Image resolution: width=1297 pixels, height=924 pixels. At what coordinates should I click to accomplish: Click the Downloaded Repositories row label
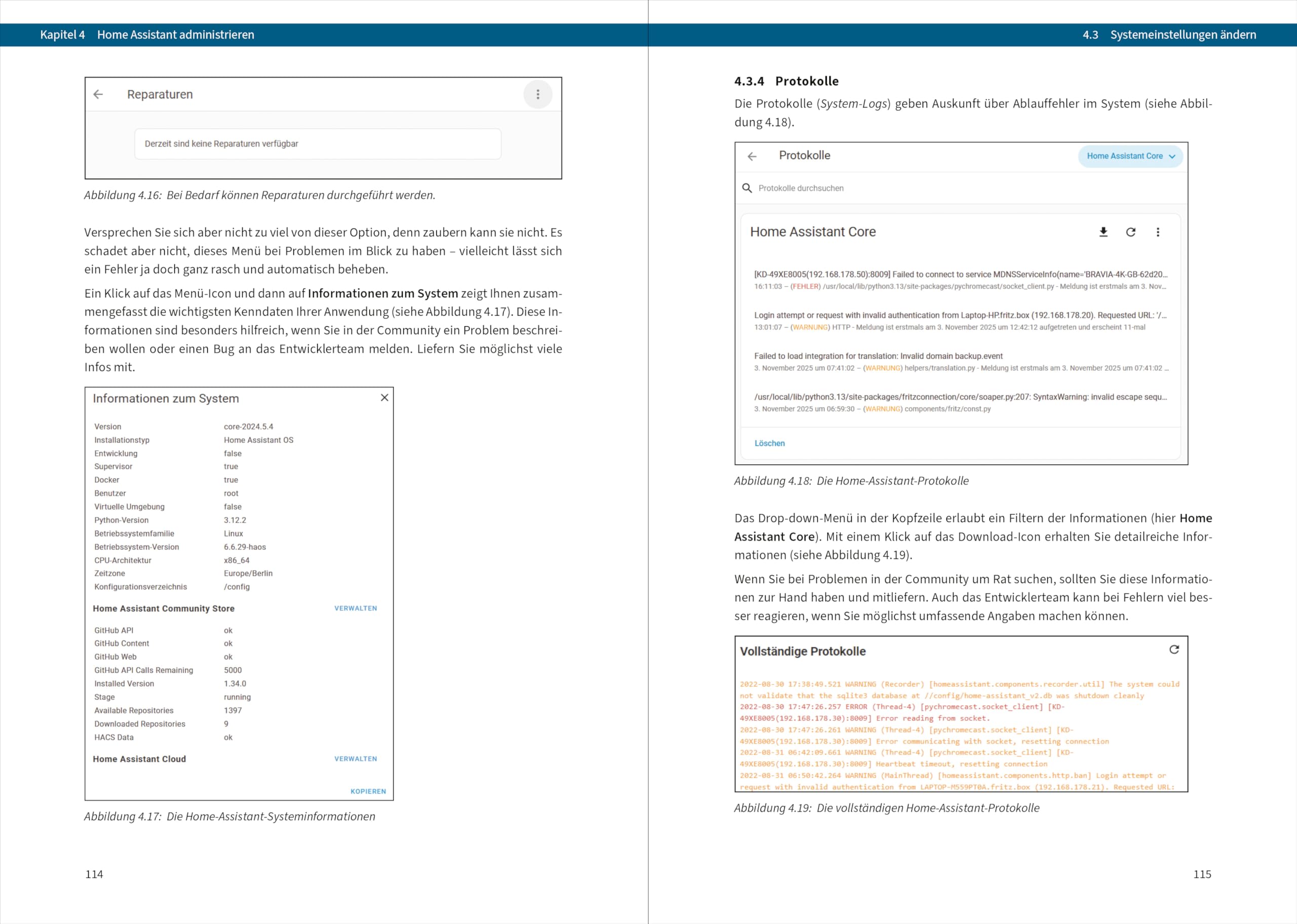click(140, 724)
